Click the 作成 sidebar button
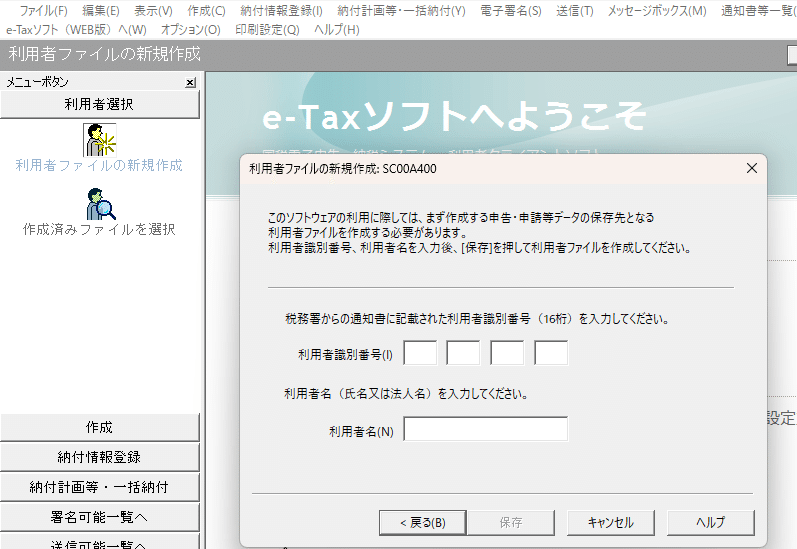Viewport: 797px width, 549px height. tap(100, 428)
